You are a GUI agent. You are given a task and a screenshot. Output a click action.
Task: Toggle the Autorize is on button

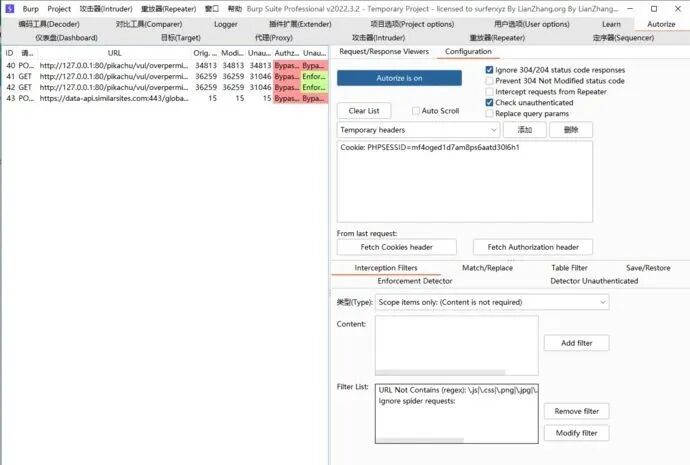click(x=399, y=78)
